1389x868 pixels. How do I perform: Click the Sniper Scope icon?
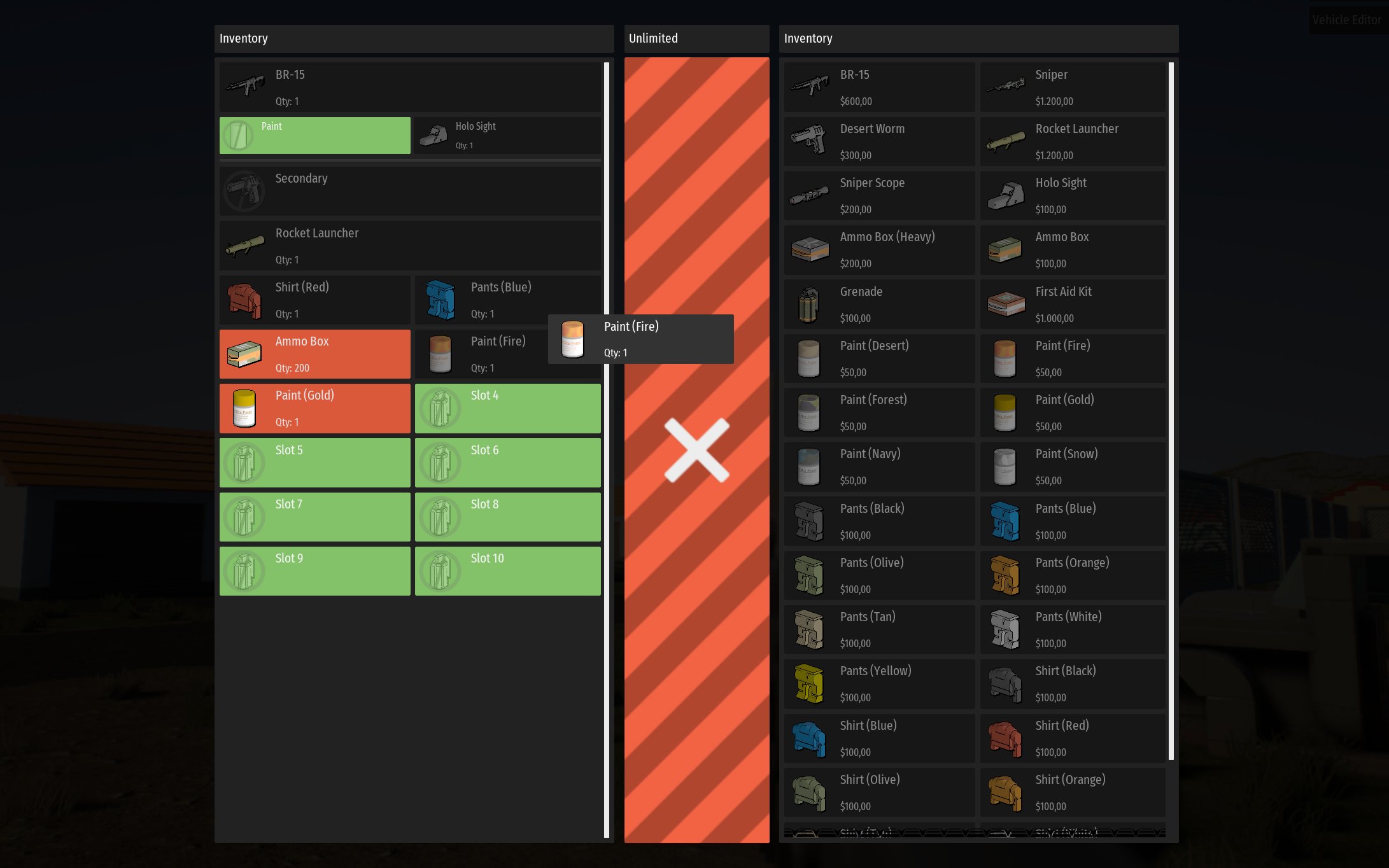808,194
